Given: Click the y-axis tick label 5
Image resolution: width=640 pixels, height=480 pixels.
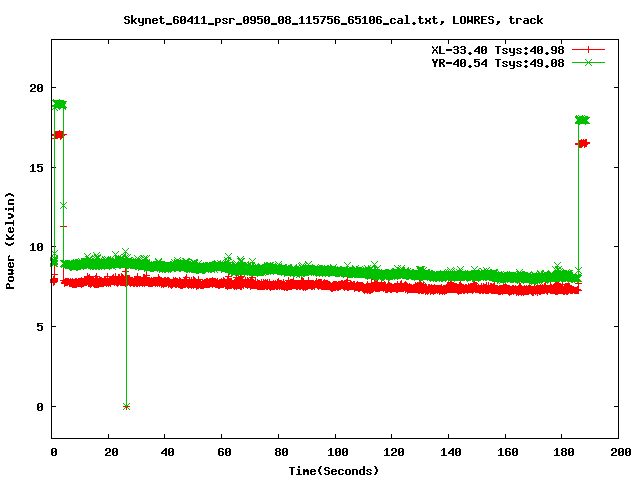Looking at the screenshot, I should [x=40, y=327].
